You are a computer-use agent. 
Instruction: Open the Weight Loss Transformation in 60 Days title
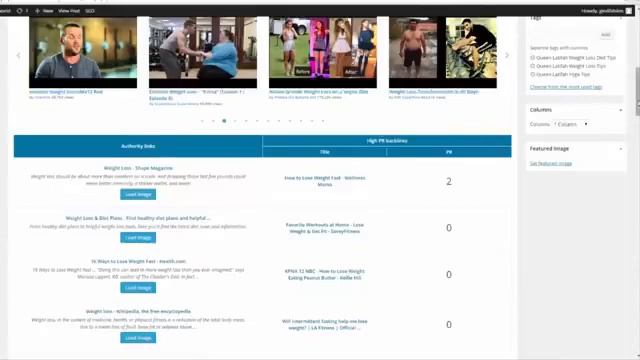(433, 92)
